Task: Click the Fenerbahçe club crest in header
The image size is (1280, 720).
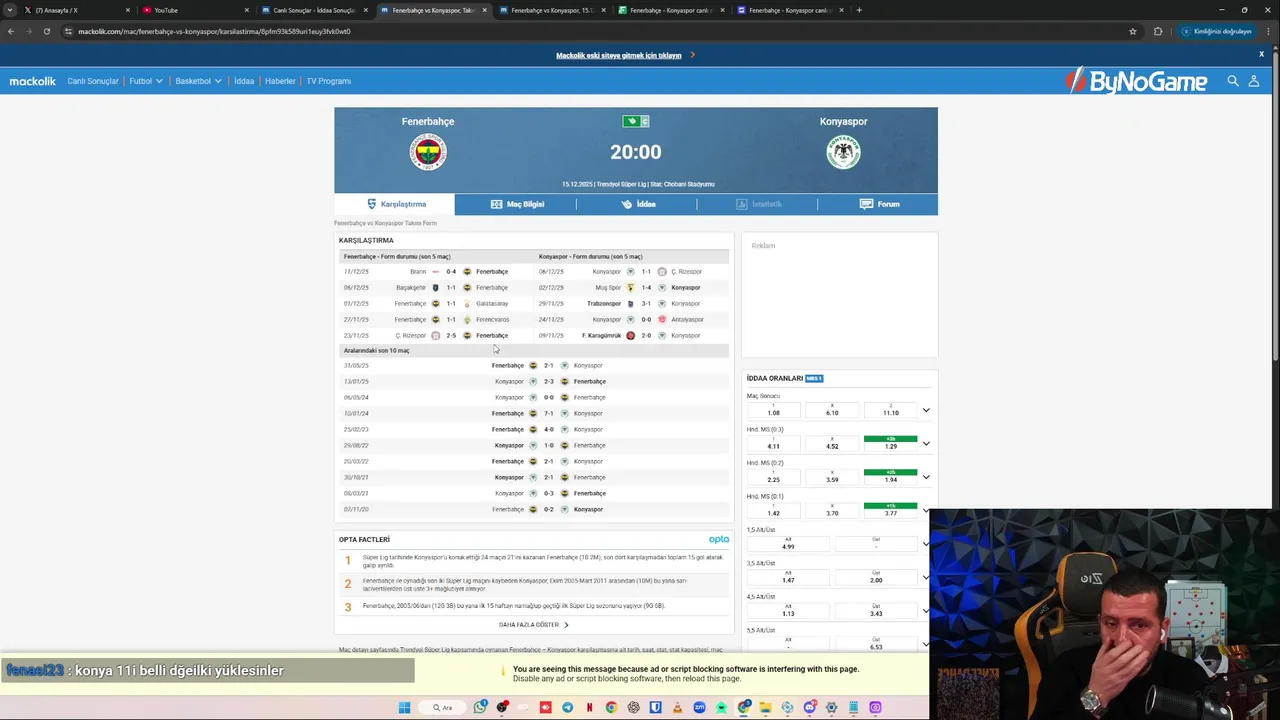Action: coord(428,152)
